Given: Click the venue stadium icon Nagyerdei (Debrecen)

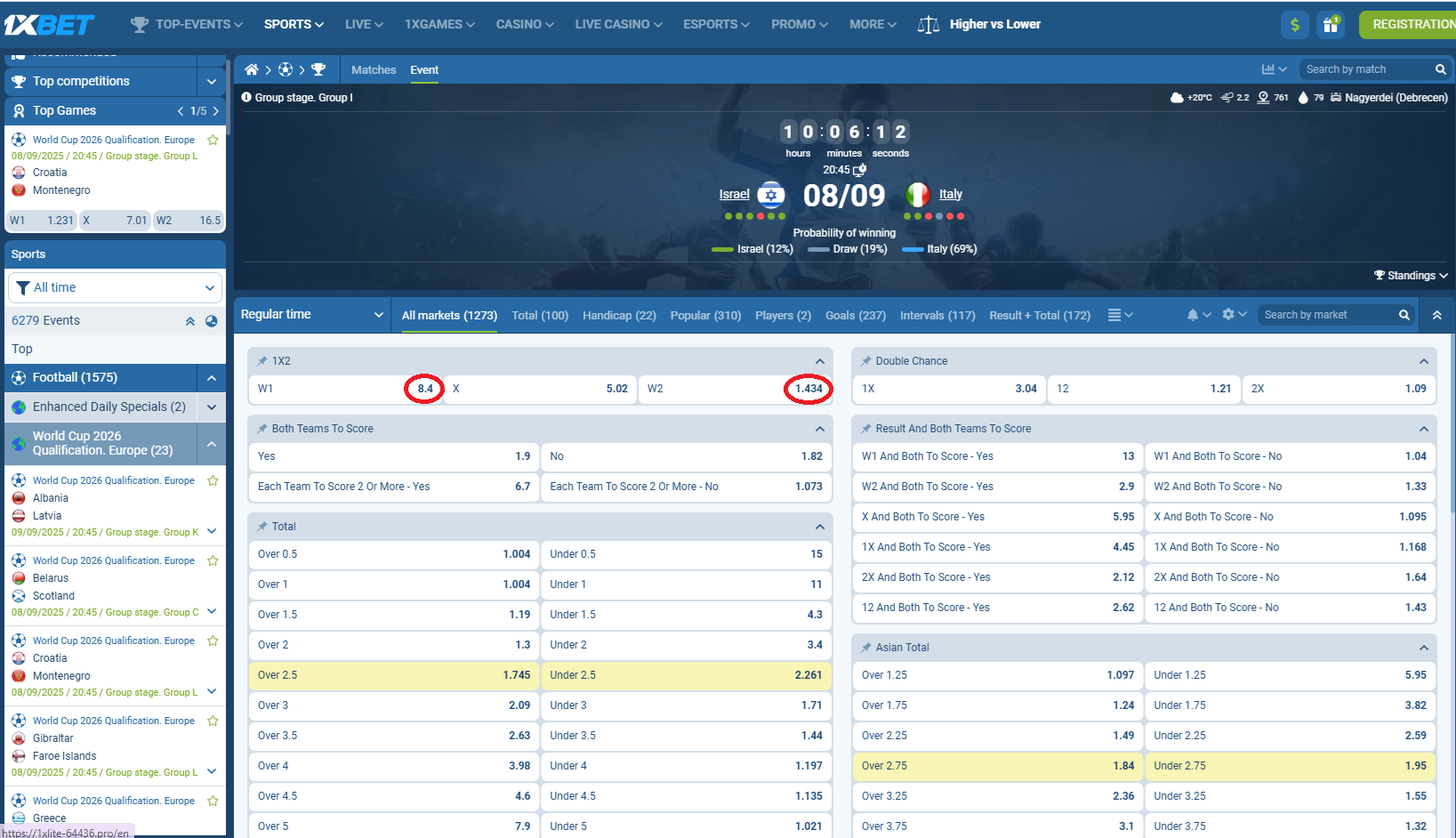Looking at the screenshot, I should click(1336, 98).
